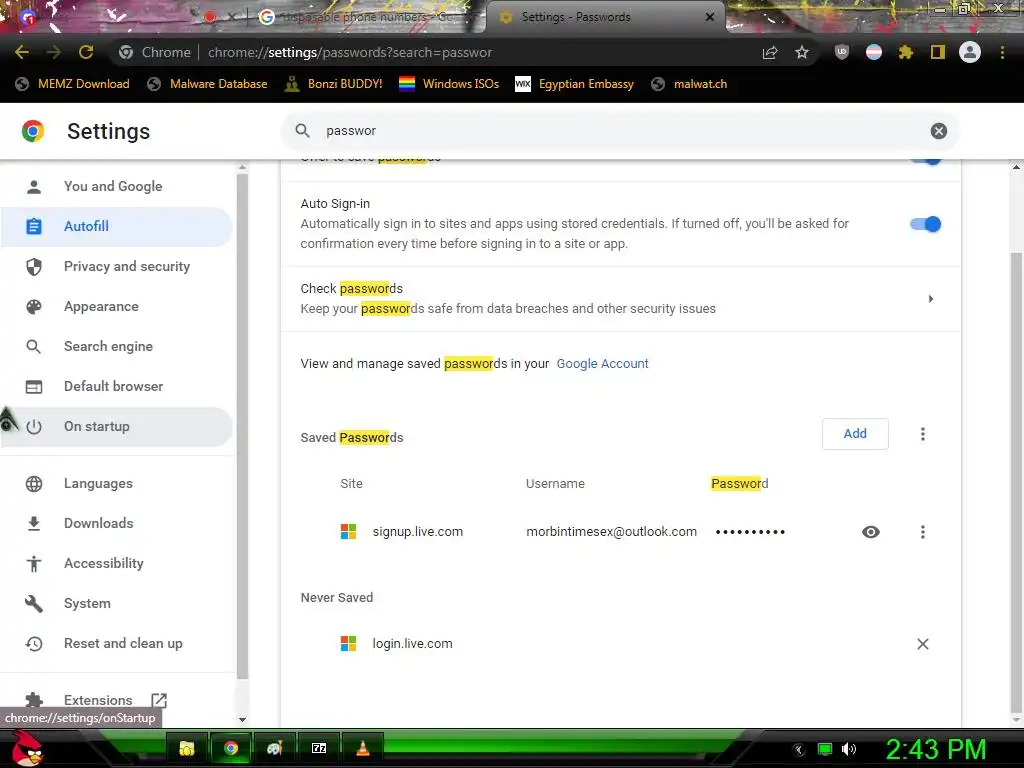This screenshot has height=768, width=1024.
Task: Open the side panel icon in toolbar
Action: (938, 52)
